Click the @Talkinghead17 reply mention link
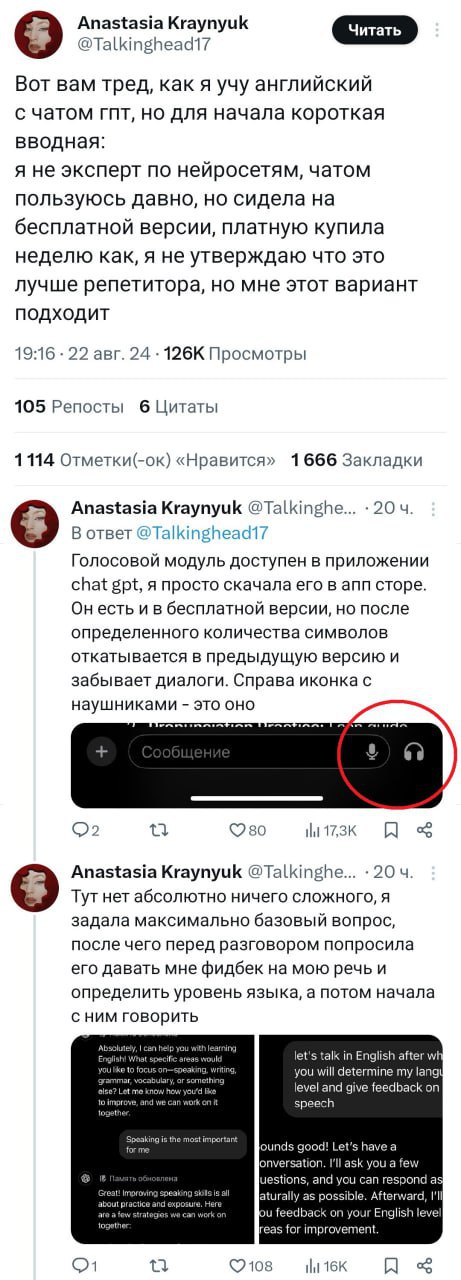Screen dimensions: 461x1280 coord(201,533)
